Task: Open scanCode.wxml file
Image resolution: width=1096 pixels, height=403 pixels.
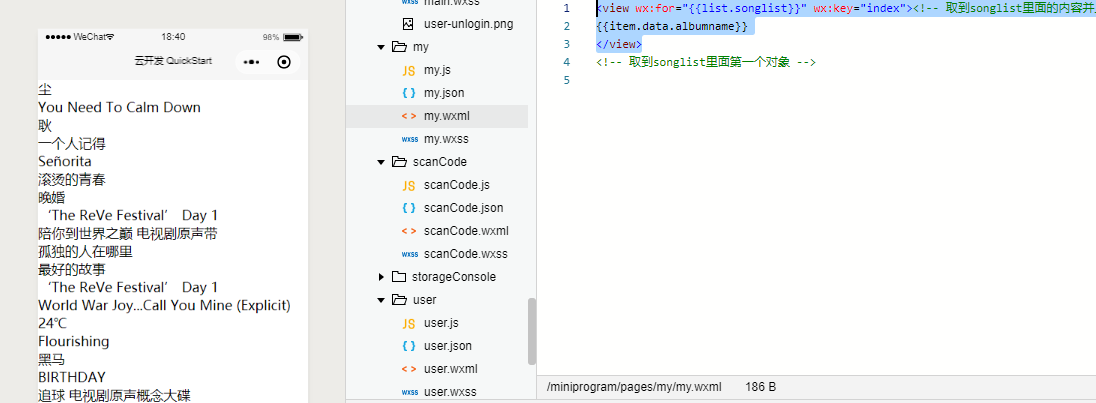Action: tap(466, 230)
